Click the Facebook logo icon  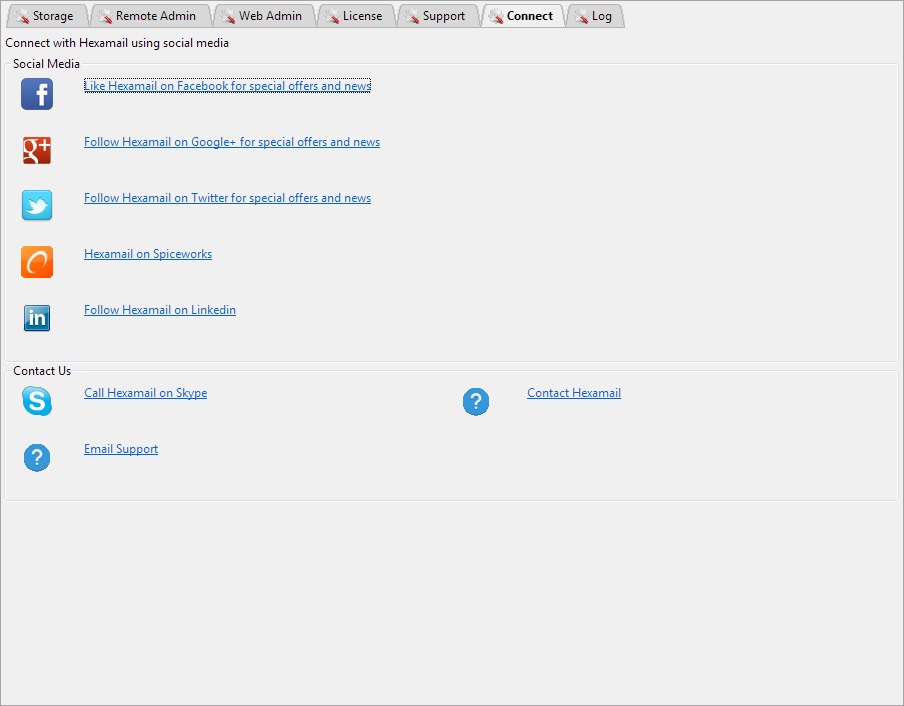[x=37, y=94]
